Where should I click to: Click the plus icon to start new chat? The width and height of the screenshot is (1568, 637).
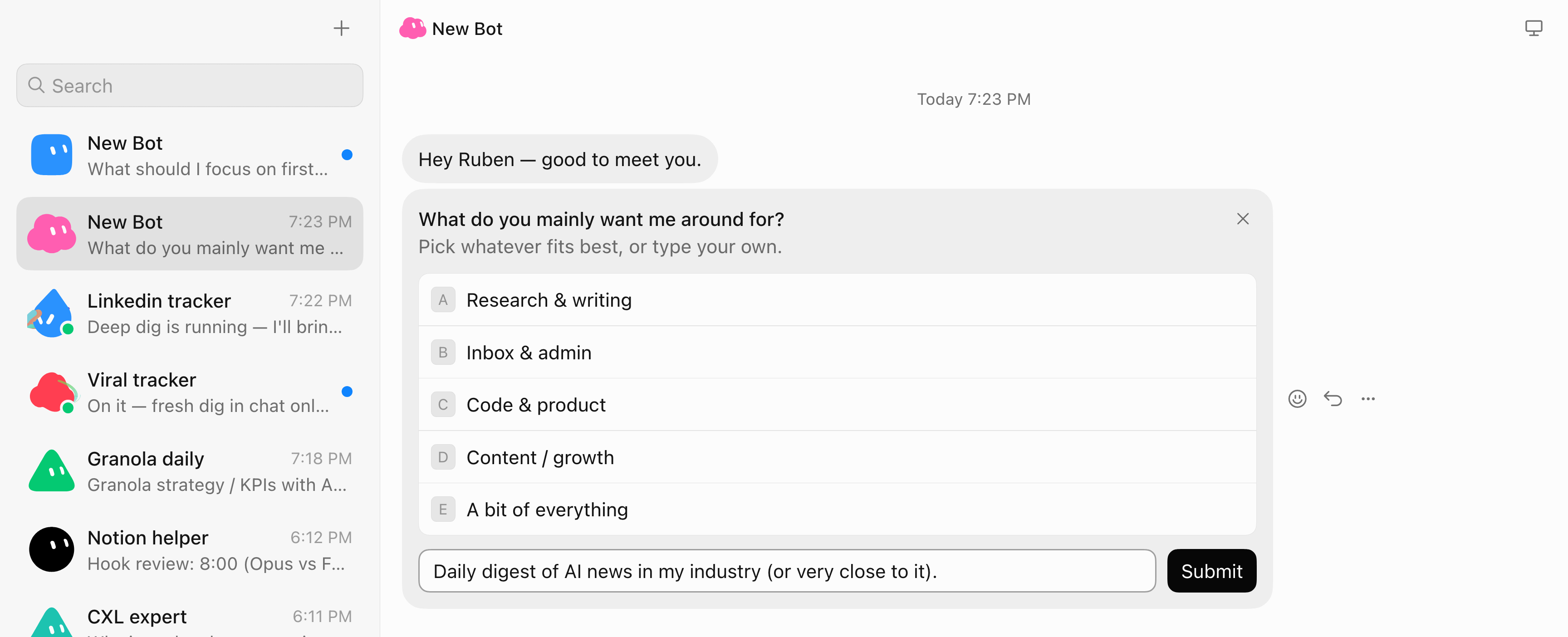pos(342,28)
